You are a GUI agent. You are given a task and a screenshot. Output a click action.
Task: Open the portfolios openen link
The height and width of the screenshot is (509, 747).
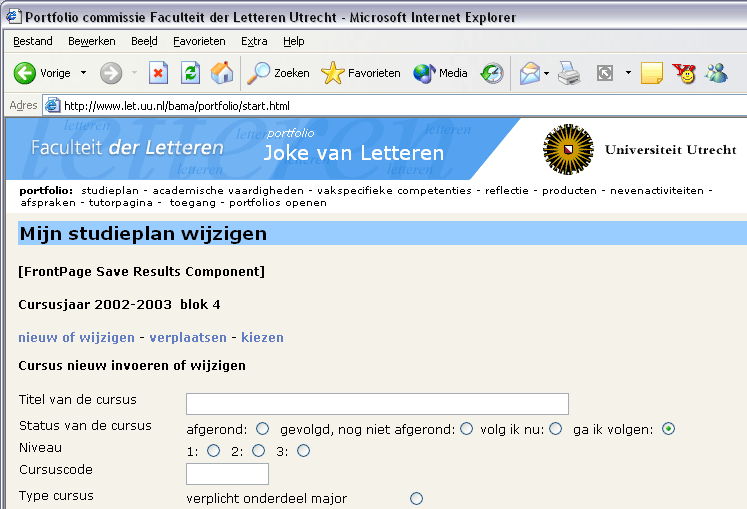pyautogui.click(x=278, y=203)
